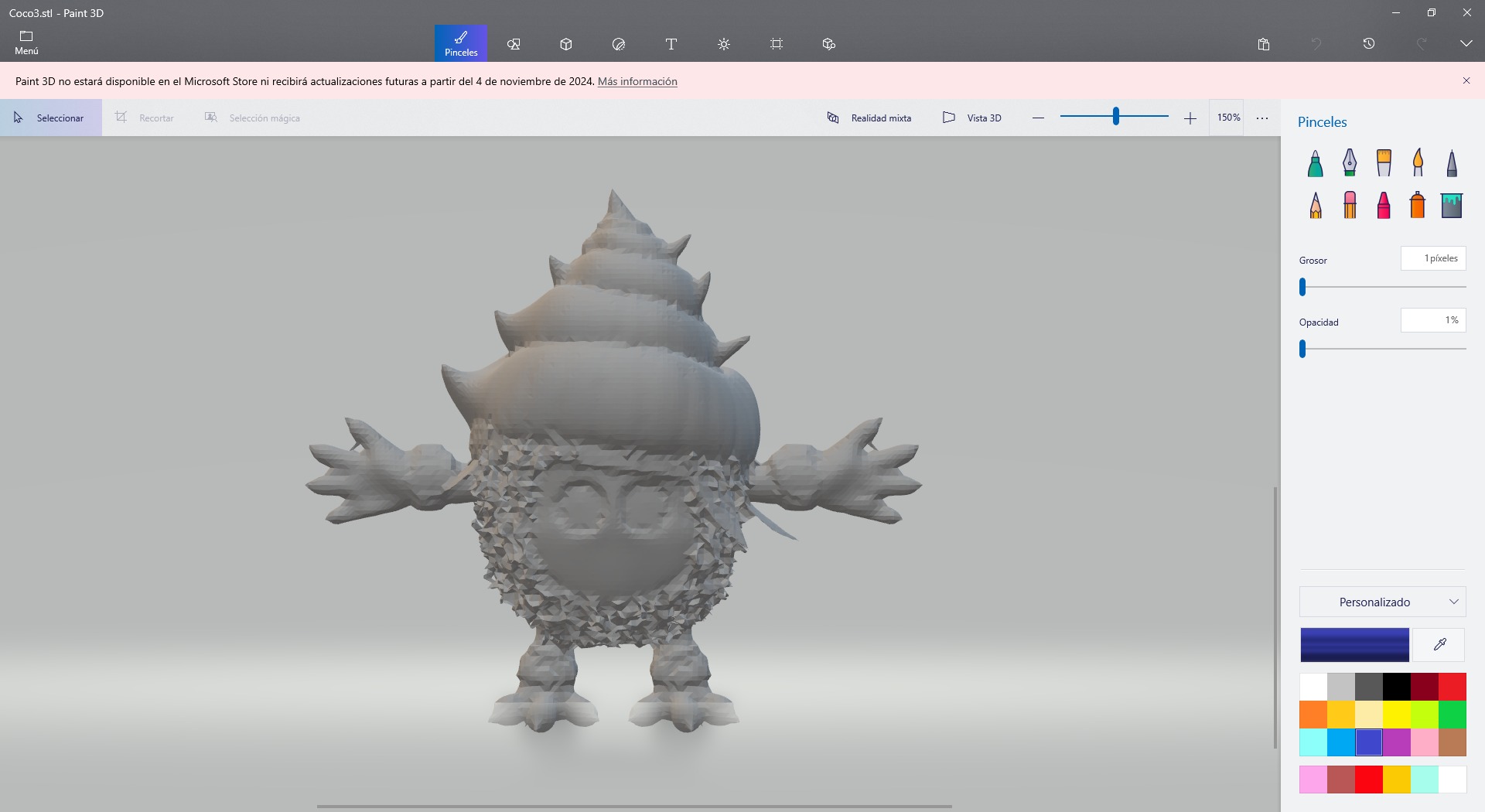Click the Opacidad percentage field
Screen dimensions: 1485x812
pos(1433,320)
